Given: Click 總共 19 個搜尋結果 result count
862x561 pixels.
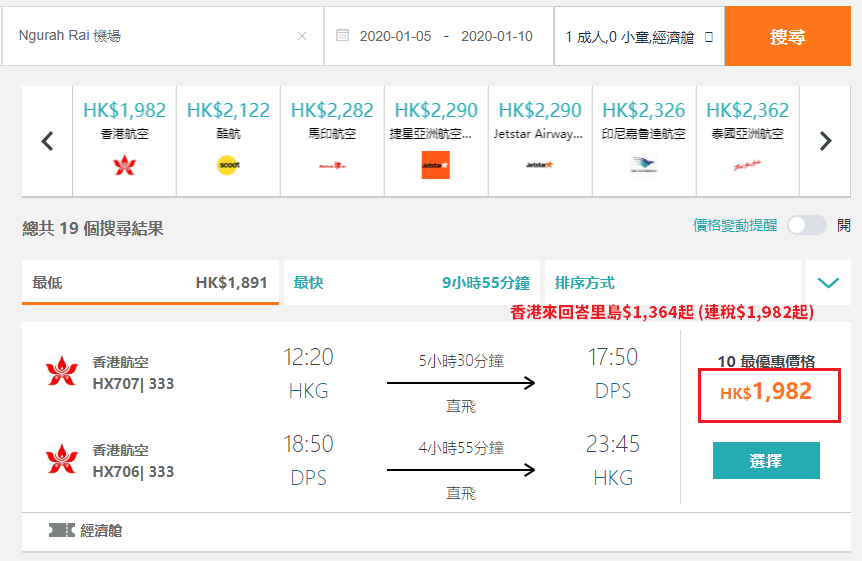Looking at the screenshot, I should tap(93, 228).
